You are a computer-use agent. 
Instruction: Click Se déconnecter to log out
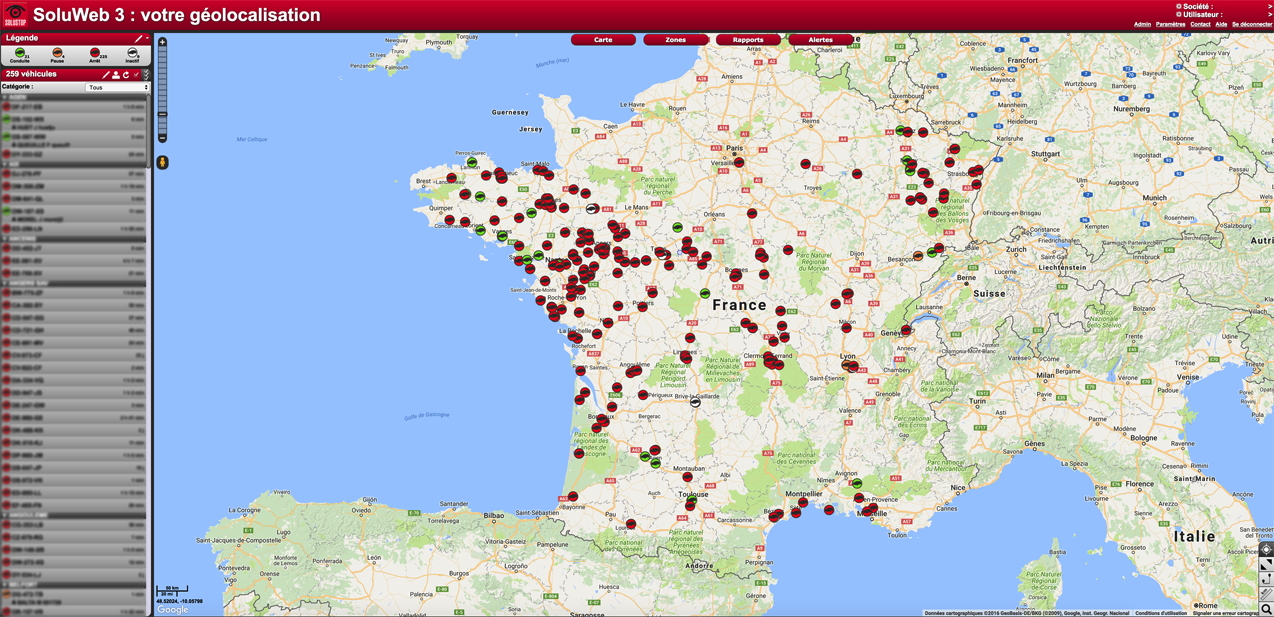point(1252,24)
